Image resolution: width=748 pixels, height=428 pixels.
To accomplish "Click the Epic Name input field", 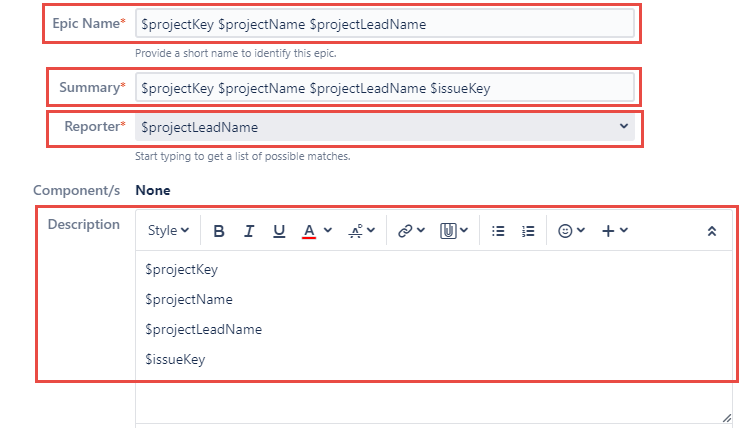I will click(386, 24).
